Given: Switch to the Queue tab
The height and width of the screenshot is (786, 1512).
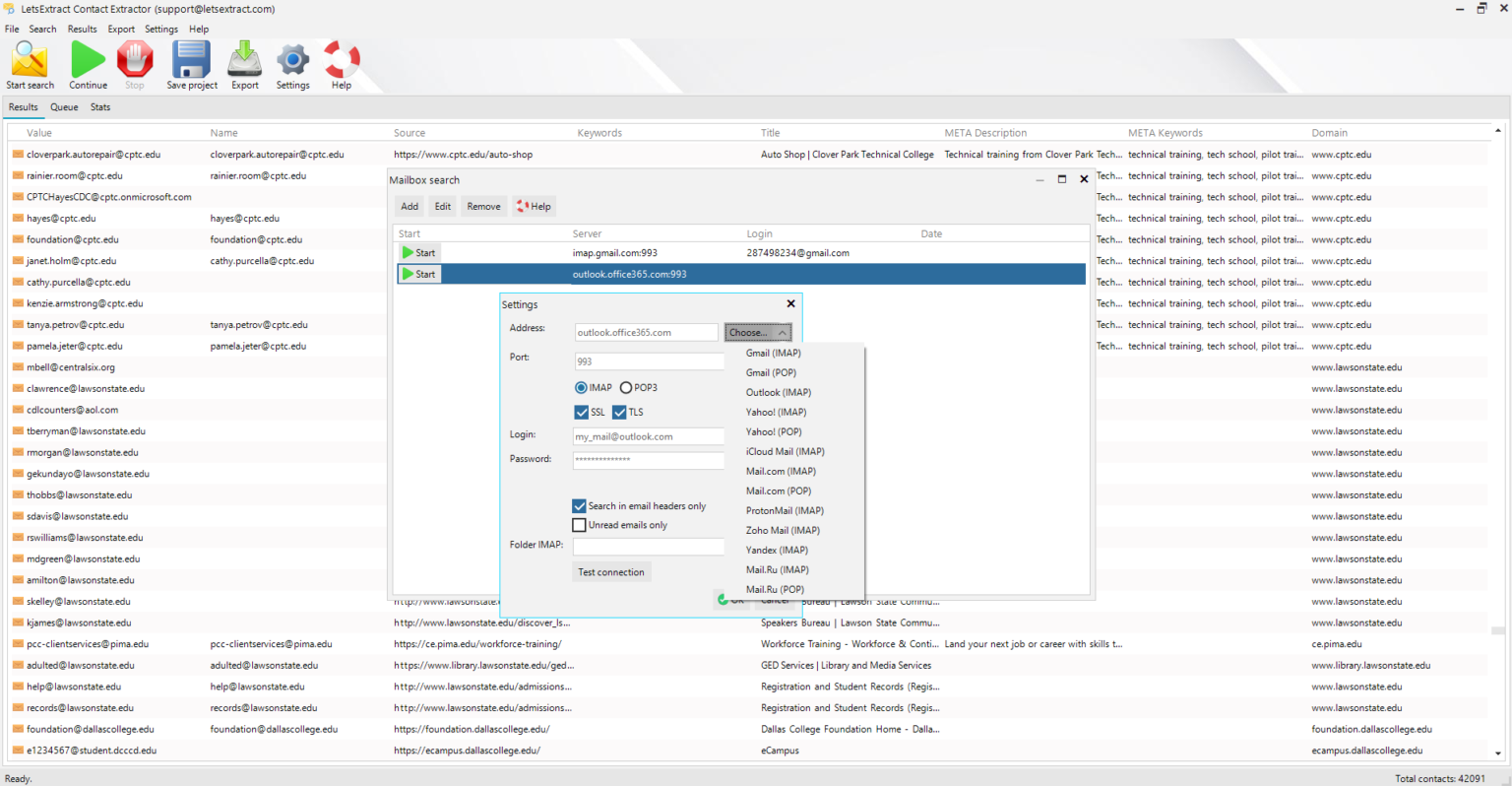Looking at the screenshot, I should click(63, 106).
